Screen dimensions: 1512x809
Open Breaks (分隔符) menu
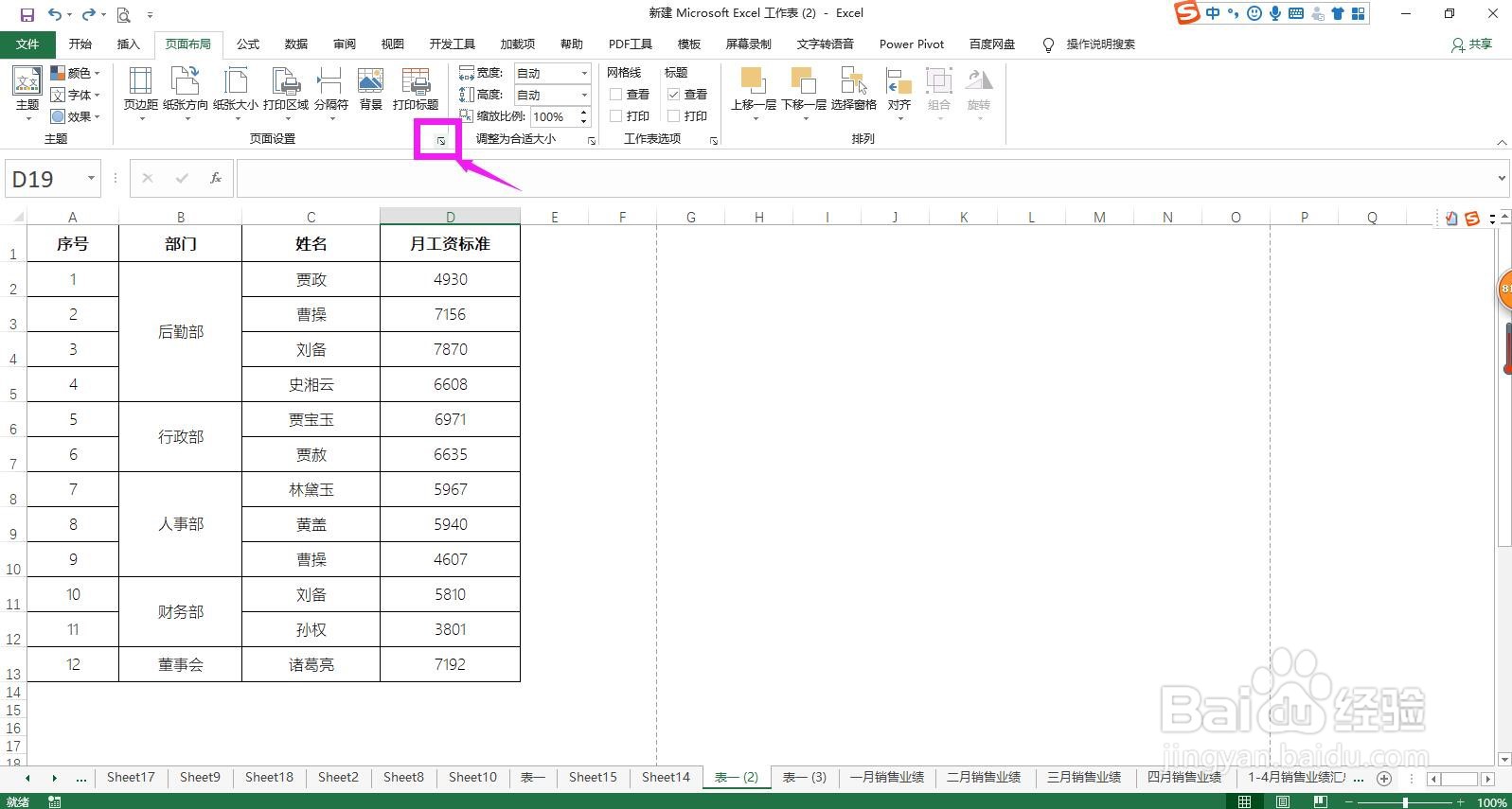[330, 93]
